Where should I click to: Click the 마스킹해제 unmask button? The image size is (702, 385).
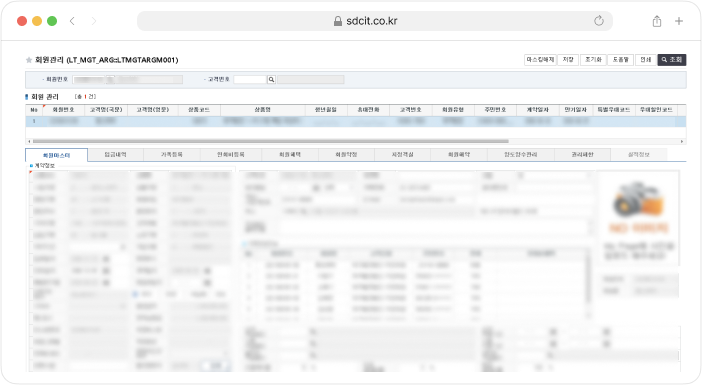(540, 60)
